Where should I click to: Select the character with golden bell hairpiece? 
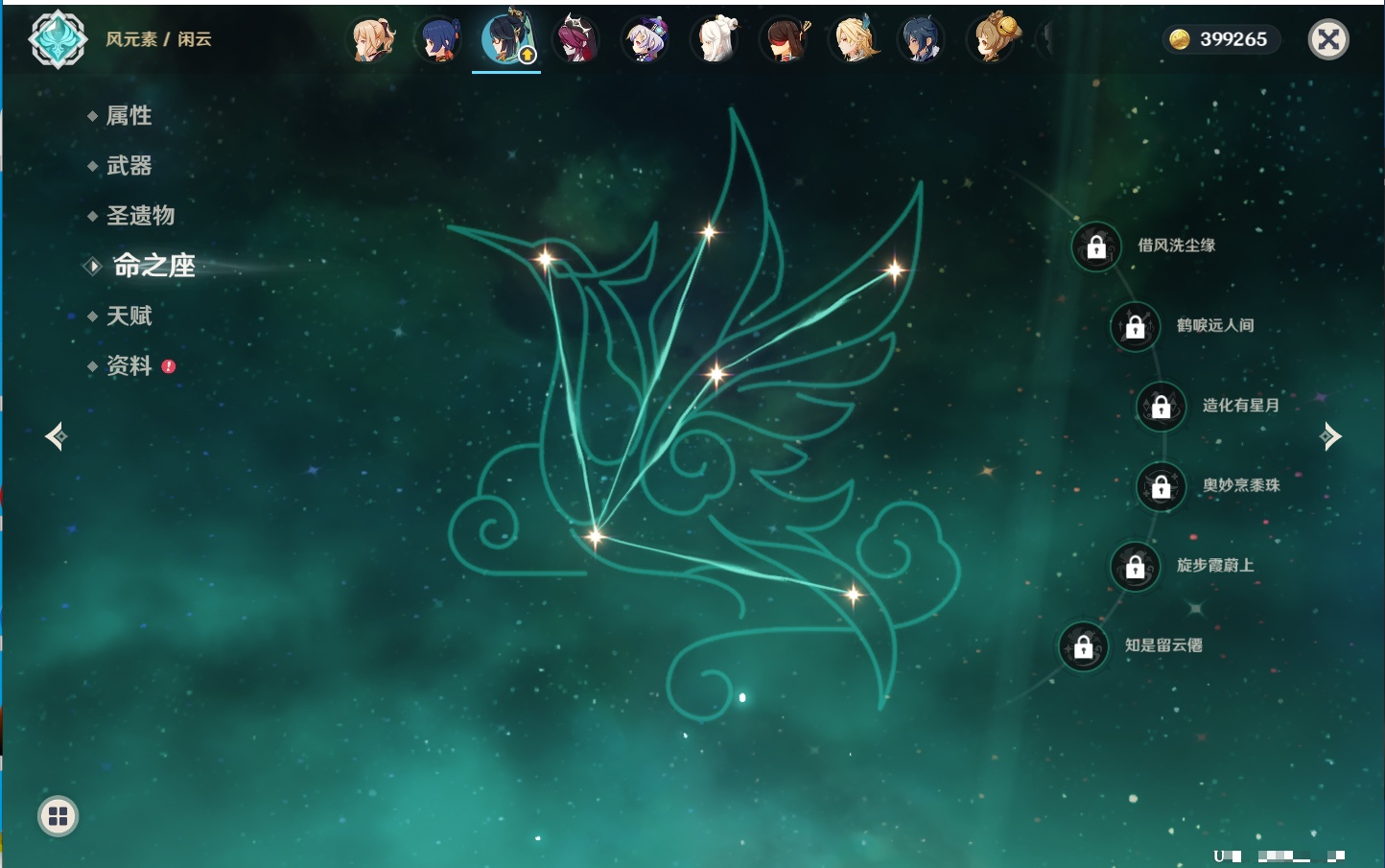(x=992, y=39)
